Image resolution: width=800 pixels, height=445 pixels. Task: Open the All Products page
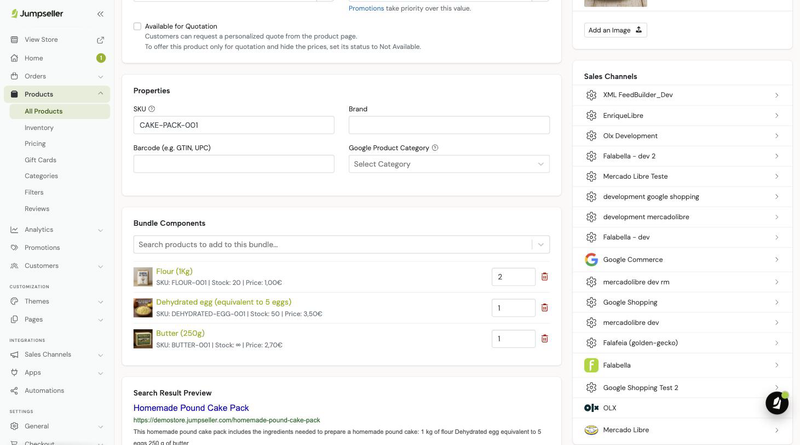pos(59,111)
